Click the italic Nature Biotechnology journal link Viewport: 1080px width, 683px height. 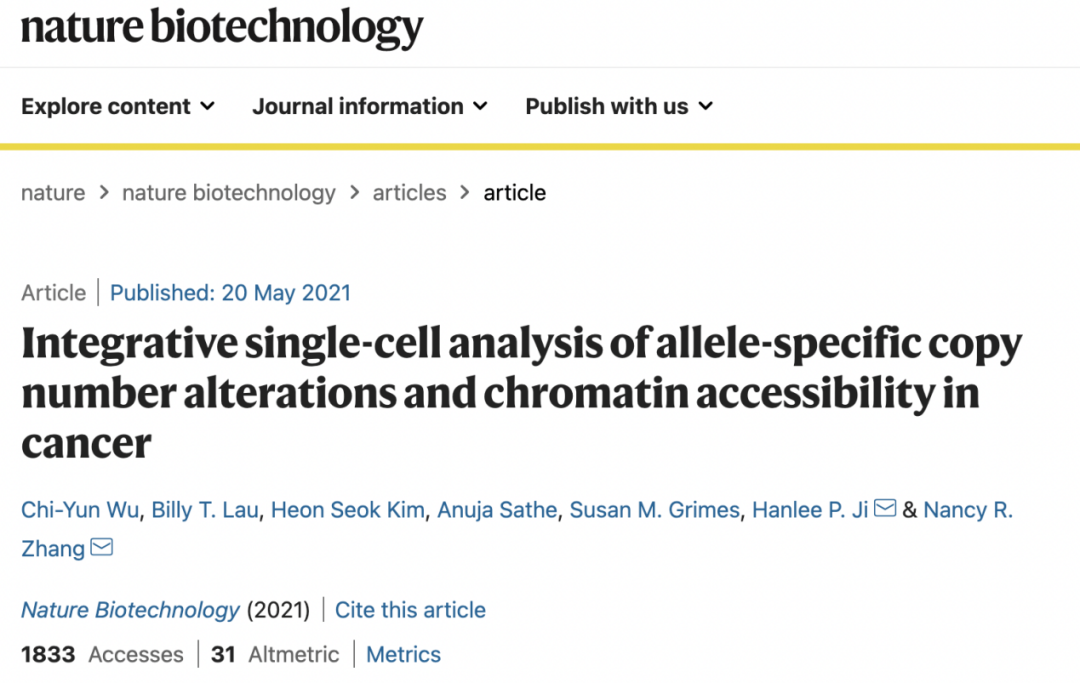tap(130, 610)
